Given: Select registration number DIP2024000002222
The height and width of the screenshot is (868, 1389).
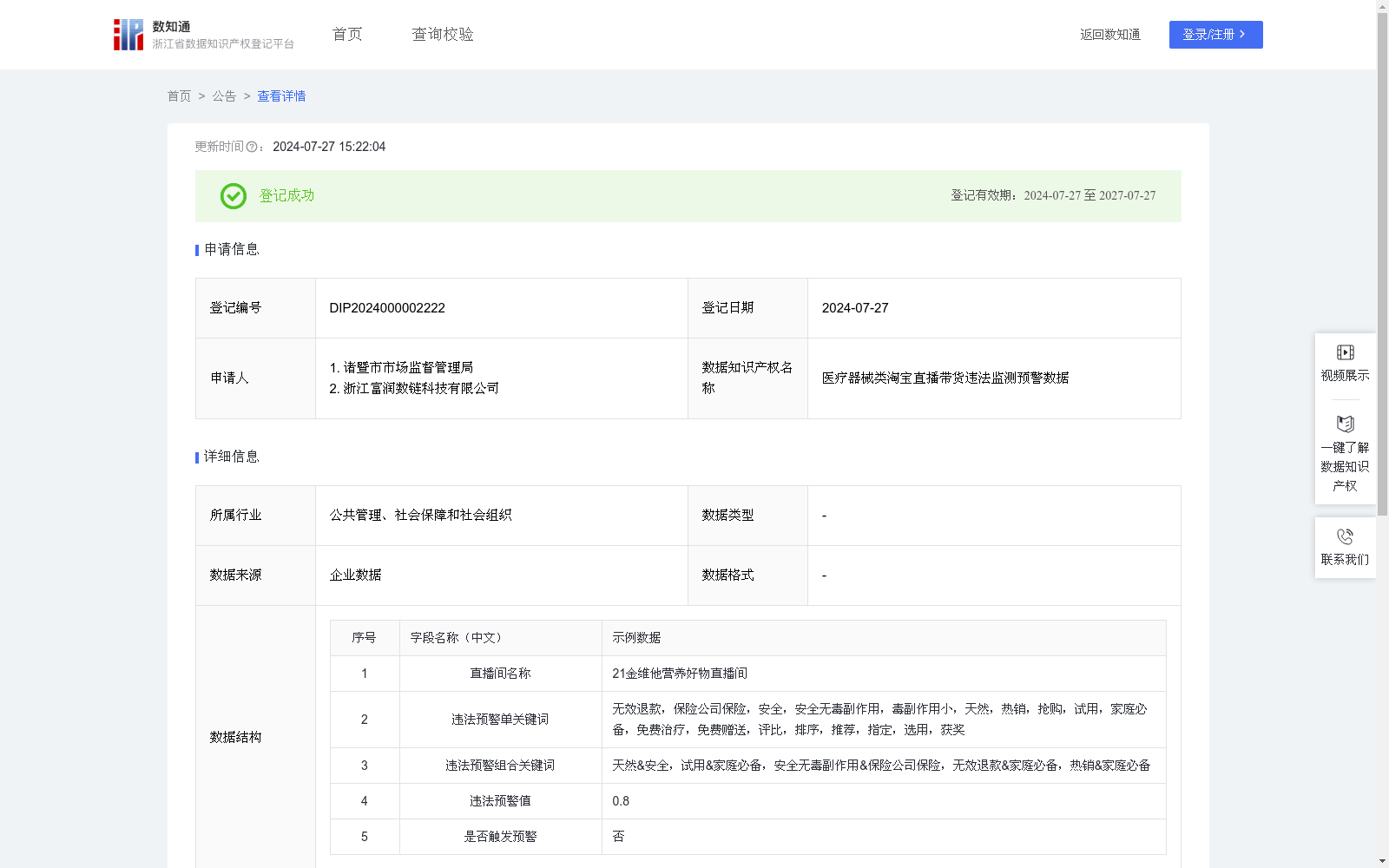Looking at the screenshot, I should [x=387, y=308].
